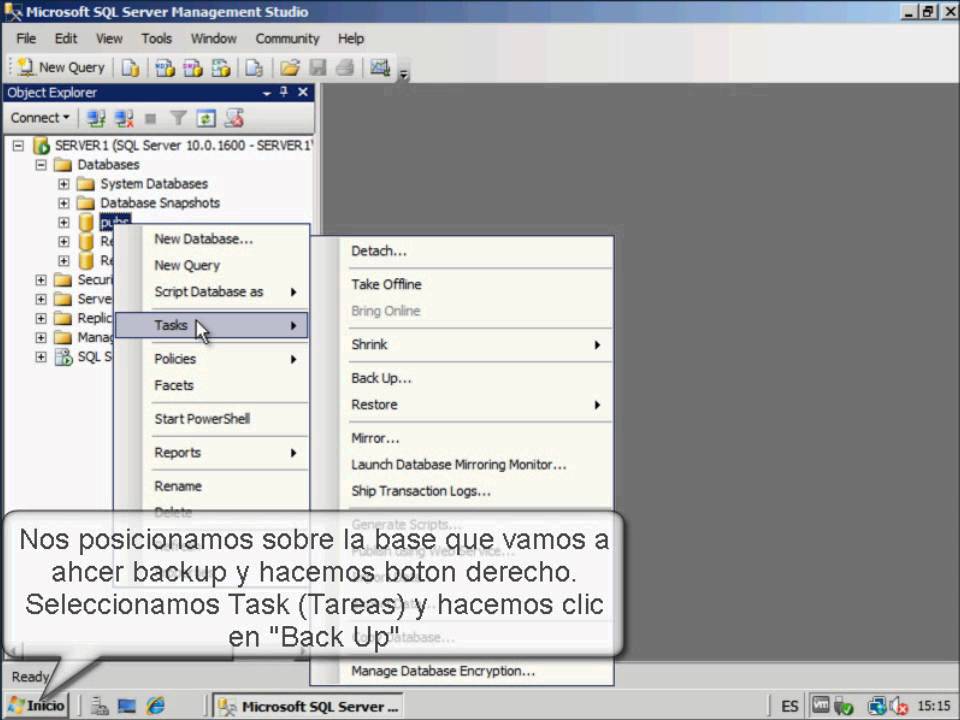Open the File menu
The height and width of the screenshot is (720, 960).
pyautogui.click(x=26, y=39)
